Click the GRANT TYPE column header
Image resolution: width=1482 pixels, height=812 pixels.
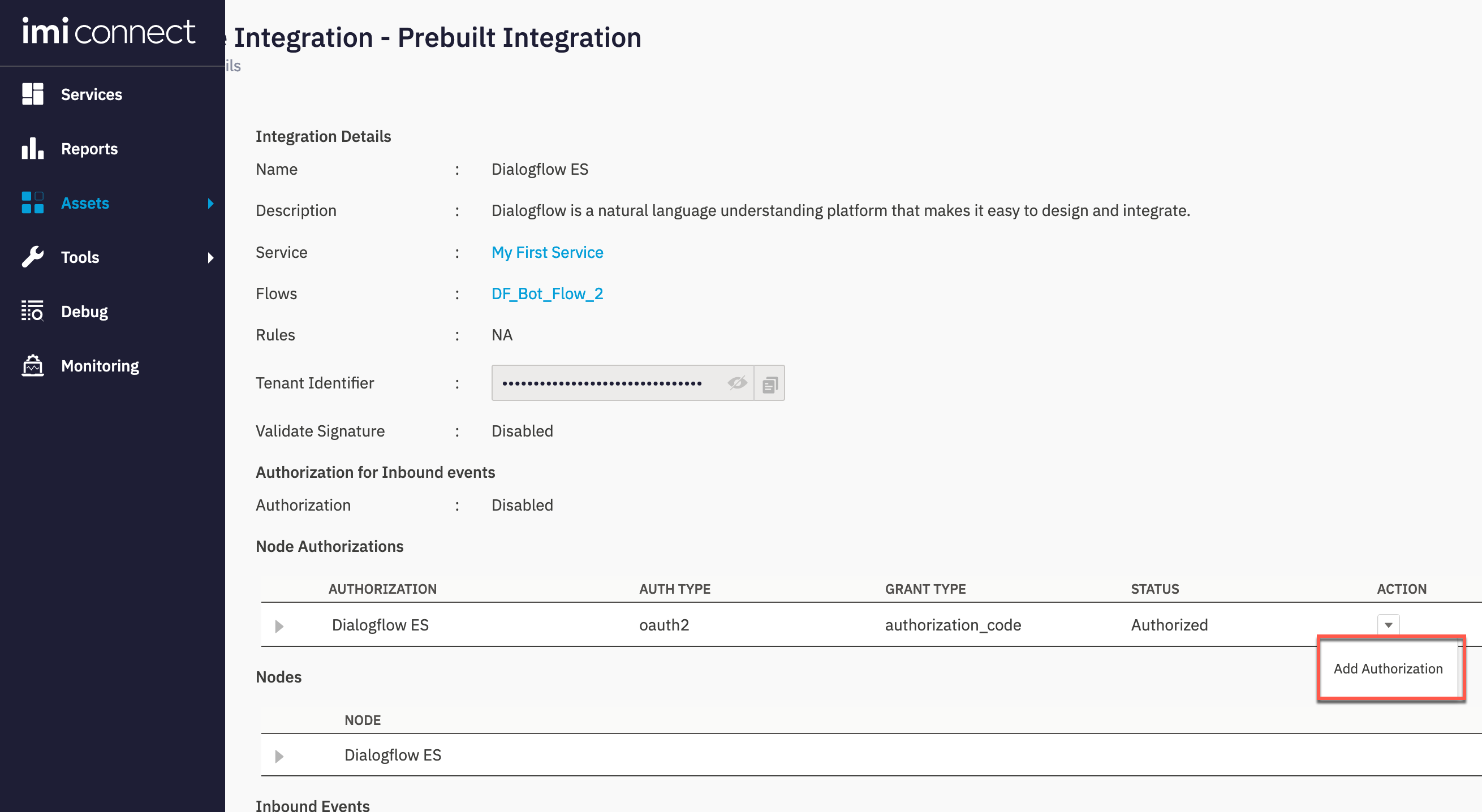coord(925,589)
